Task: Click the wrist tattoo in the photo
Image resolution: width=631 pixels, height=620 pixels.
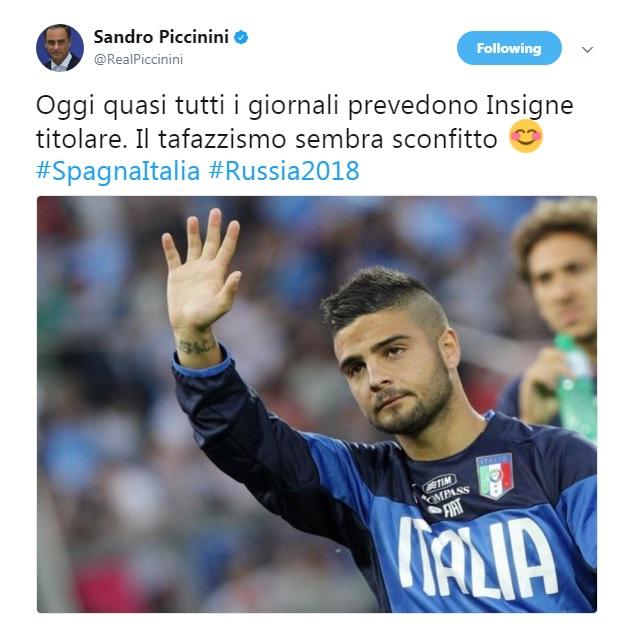Action: [196, 345]
